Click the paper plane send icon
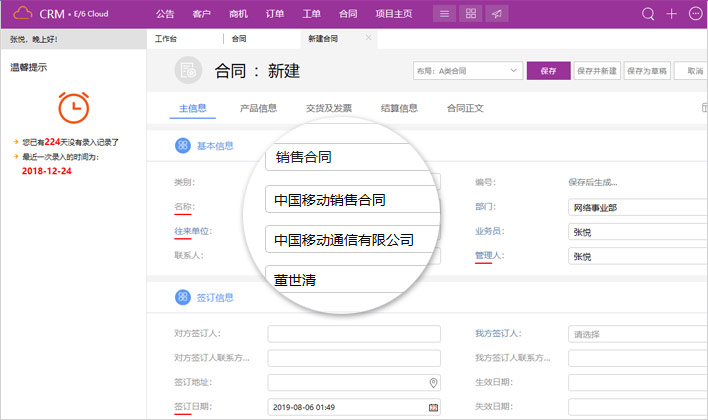The width and height of the screenshot is (708, 420). click(x=497, y=14)
